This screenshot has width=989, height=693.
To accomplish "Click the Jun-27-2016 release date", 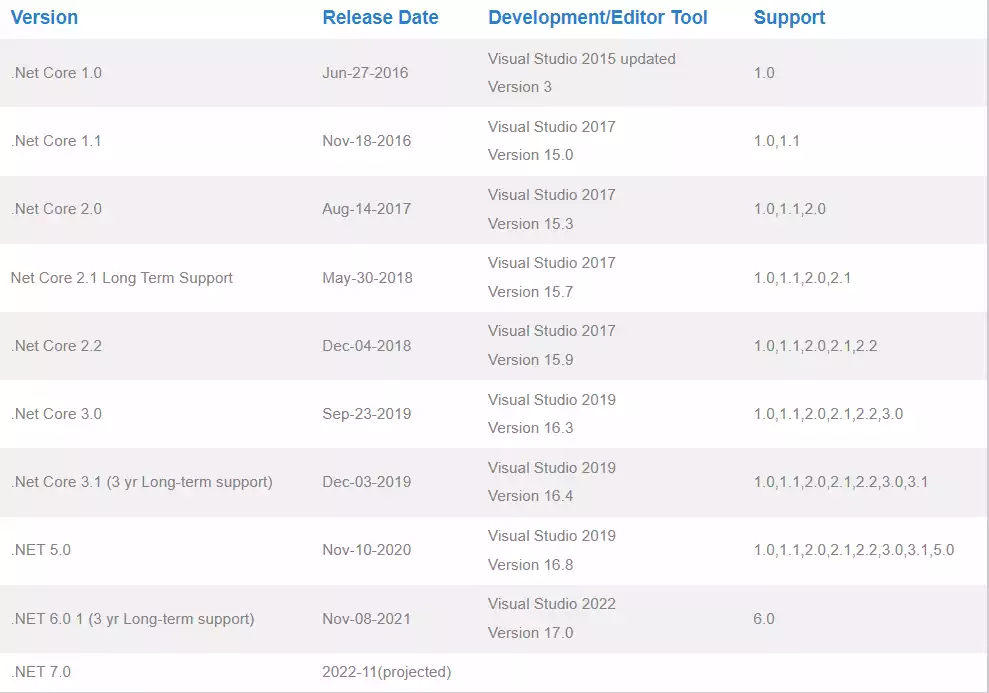I will (x=365, y=73).
